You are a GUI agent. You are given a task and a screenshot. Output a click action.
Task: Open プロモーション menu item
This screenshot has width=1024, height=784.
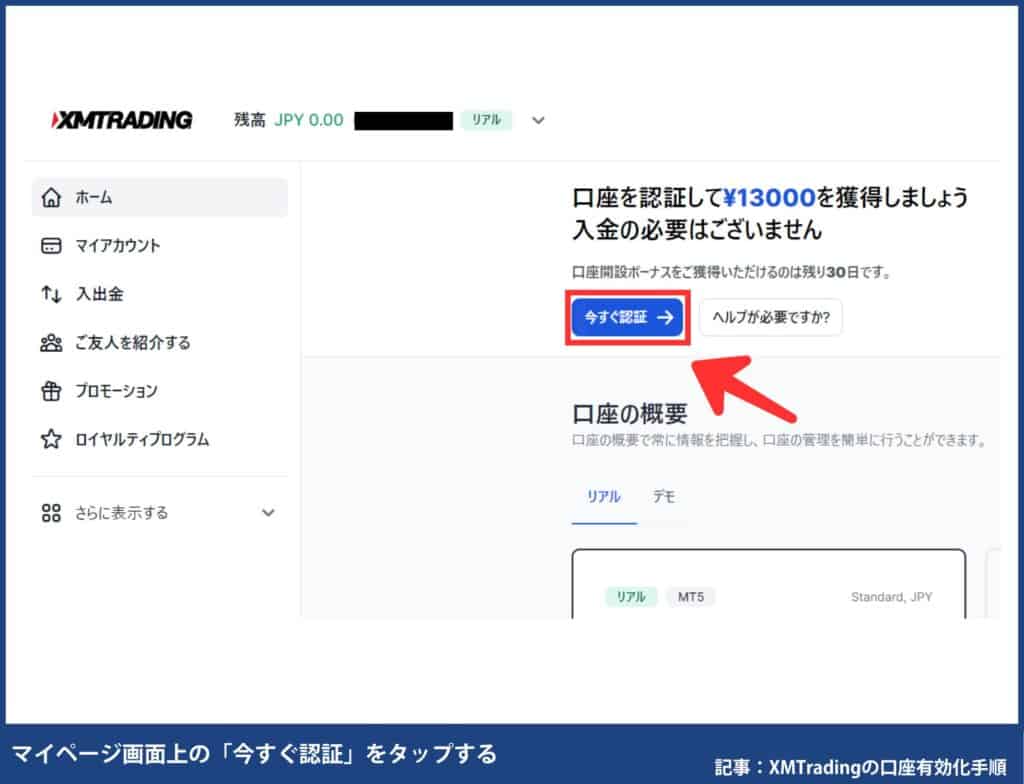(159, 391)
